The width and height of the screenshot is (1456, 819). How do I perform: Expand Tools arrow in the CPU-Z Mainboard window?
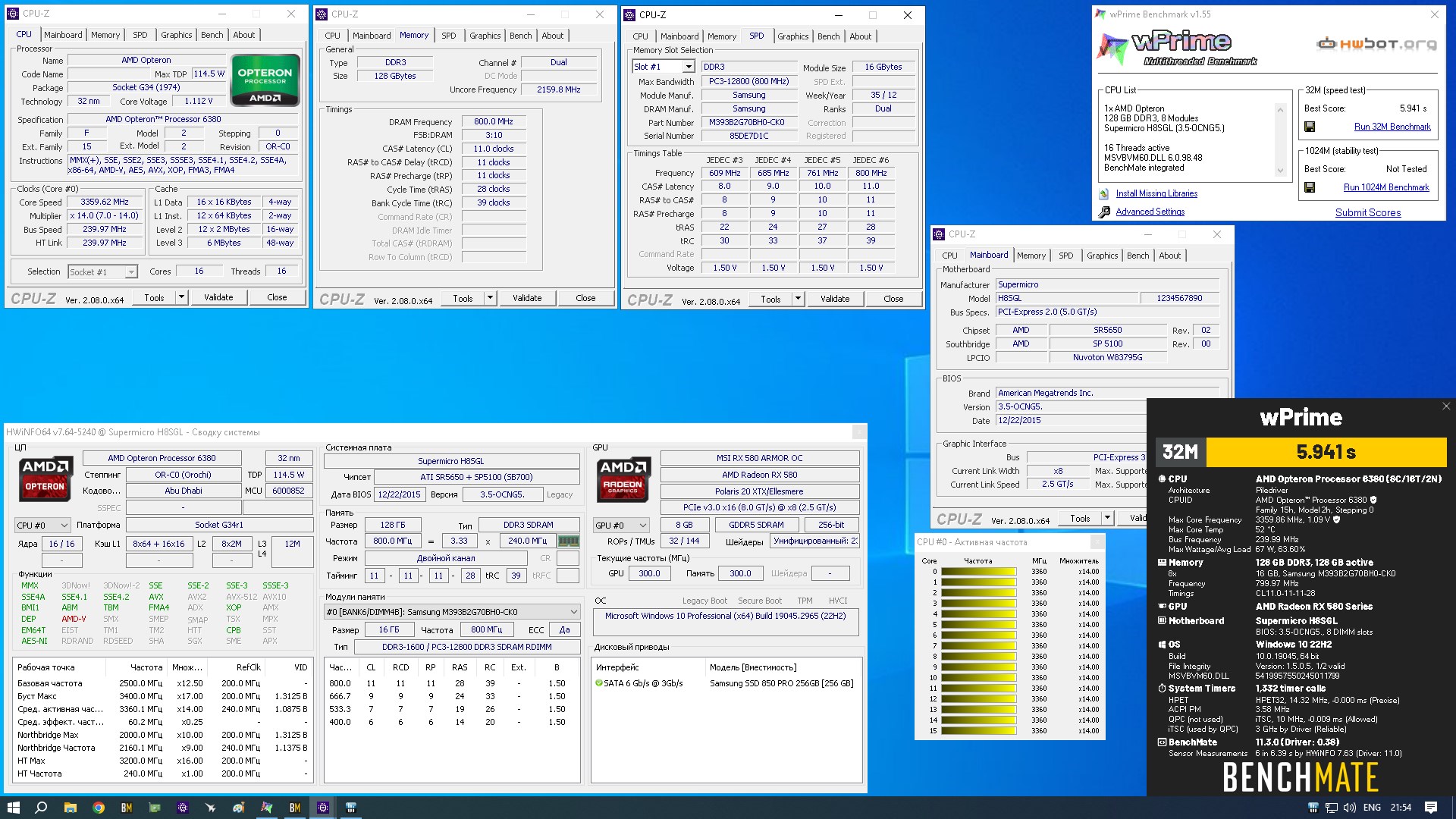(1107, 518)
